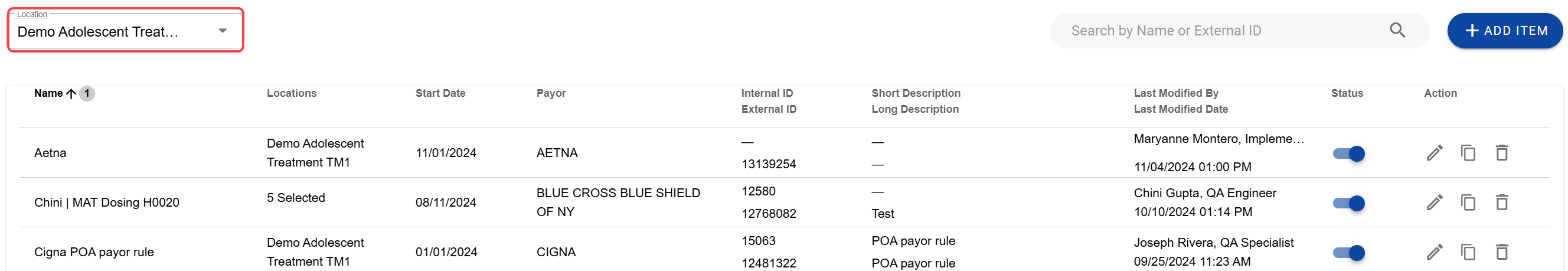Viewport: 1568px width, 271px height.
Task: Delete the Chini | MAT Dosing H0020 row
Action: (x=1502, y=202)
